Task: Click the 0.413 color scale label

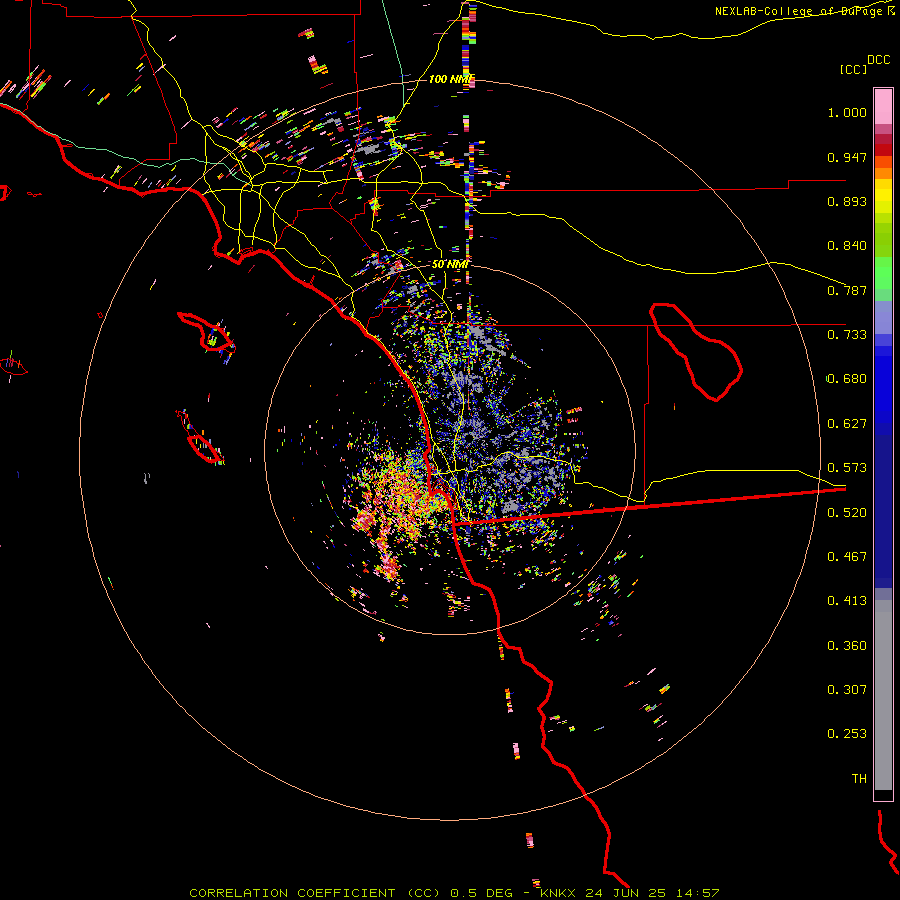Action: pos(847,601)
